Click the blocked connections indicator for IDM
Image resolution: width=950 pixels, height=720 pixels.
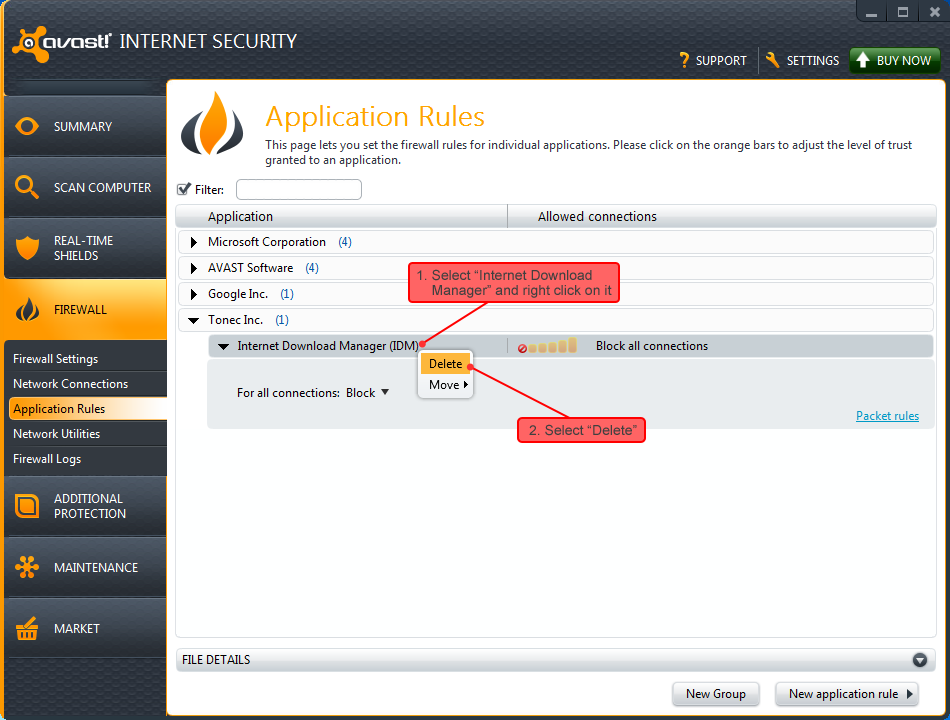(x=522, y=344)
